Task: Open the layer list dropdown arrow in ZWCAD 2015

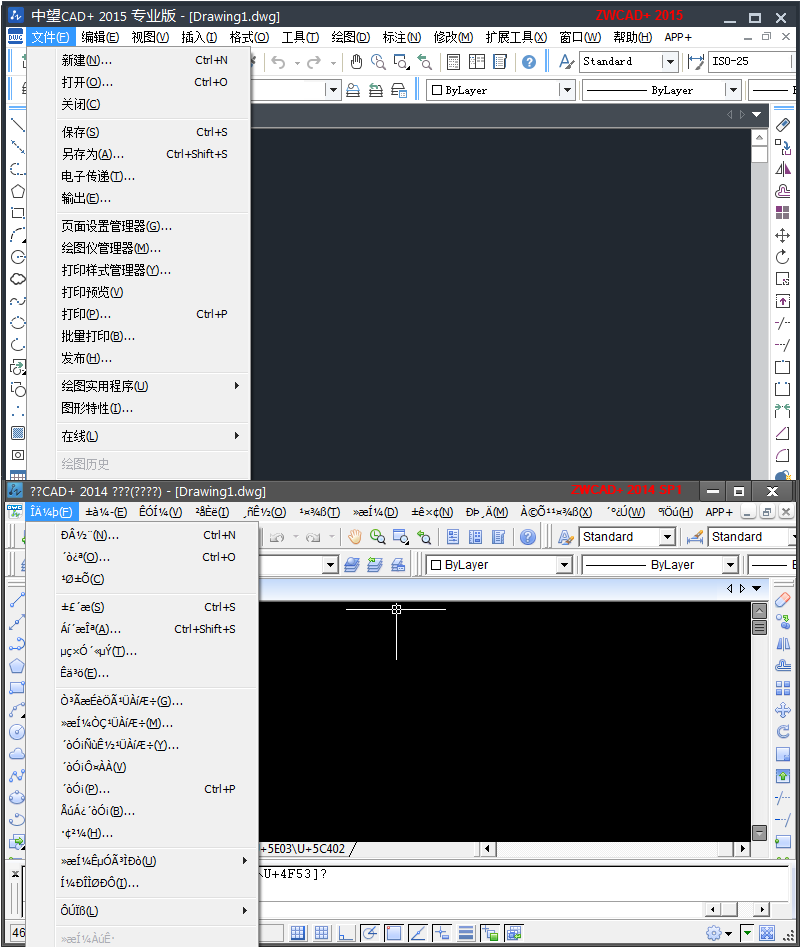Action: pyautogui.click(x=333, y=91)
